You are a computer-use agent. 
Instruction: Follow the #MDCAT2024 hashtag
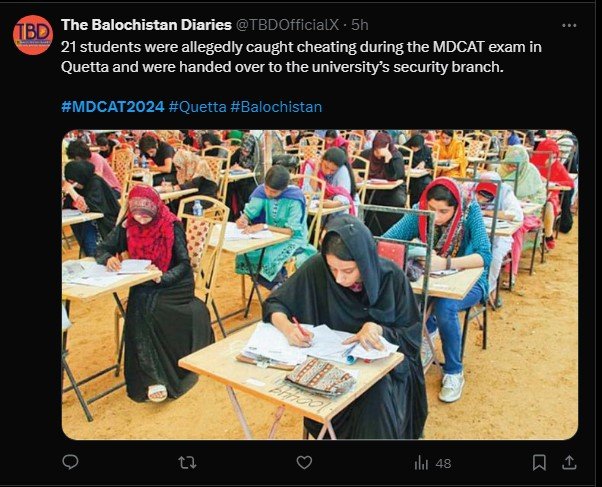click(x=113, y=106)
